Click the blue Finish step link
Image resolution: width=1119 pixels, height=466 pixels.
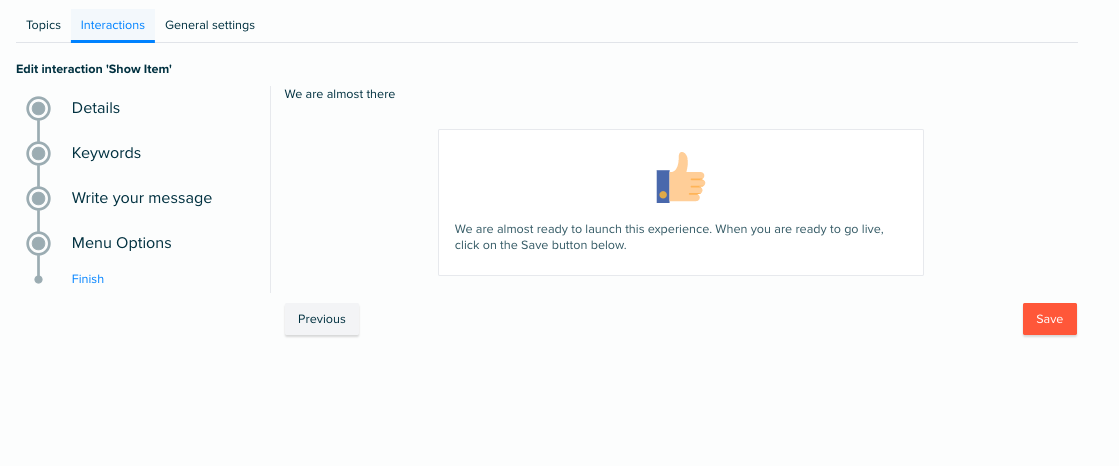(88, 279)
